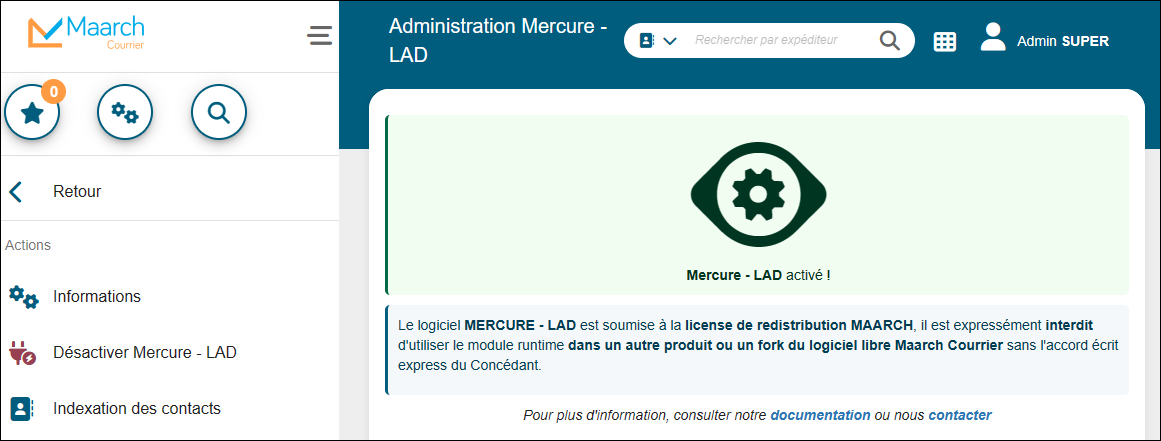Disable Mercure - LAD module
The height and width of the screenshot is (441, 1161).
click(144, 353)
